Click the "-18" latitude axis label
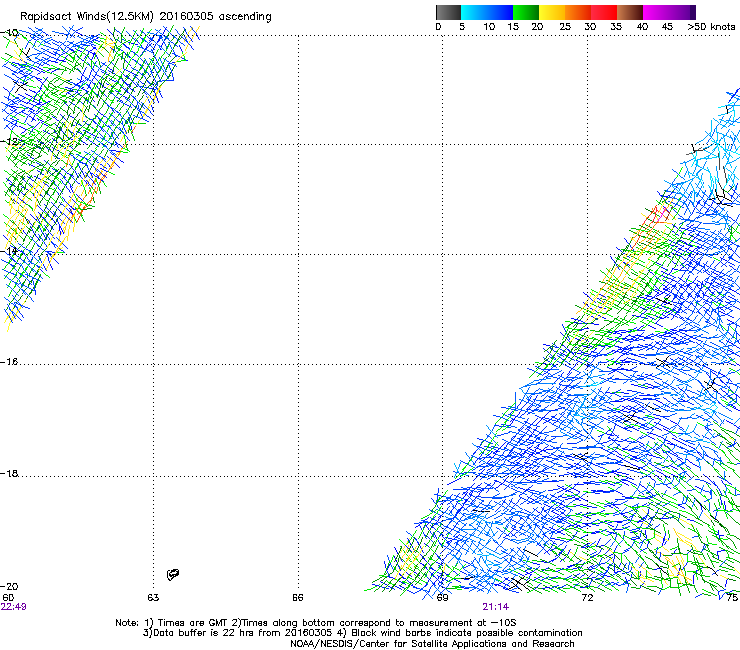The image size is (740, 650). pyautogui.click(x=10, y=473)
